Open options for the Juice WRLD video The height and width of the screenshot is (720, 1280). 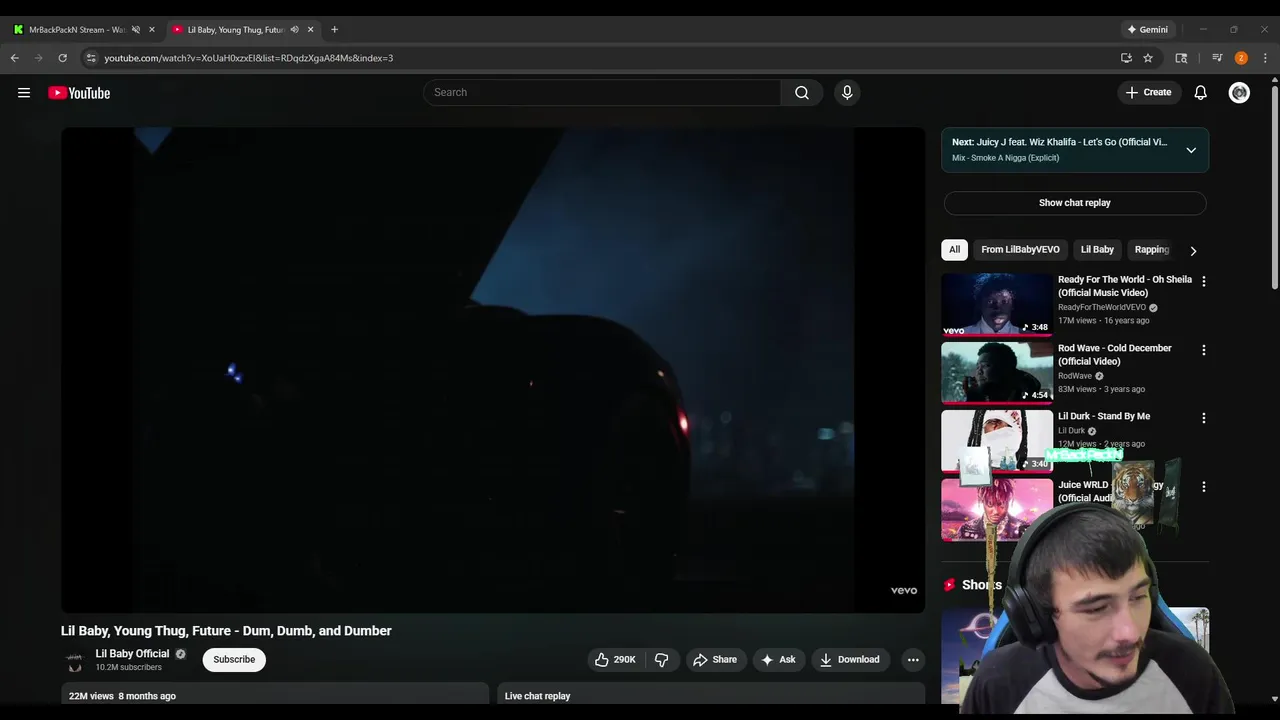pyautogui.click(x=1203, y=486)
